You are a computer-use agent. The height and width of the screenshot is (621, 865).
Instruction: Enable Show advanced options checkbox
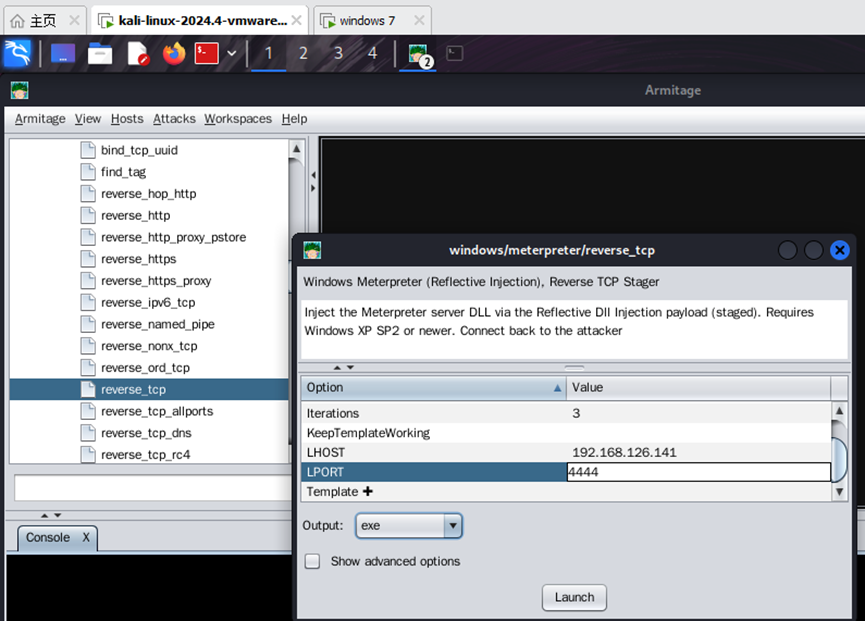click(312, 561)
